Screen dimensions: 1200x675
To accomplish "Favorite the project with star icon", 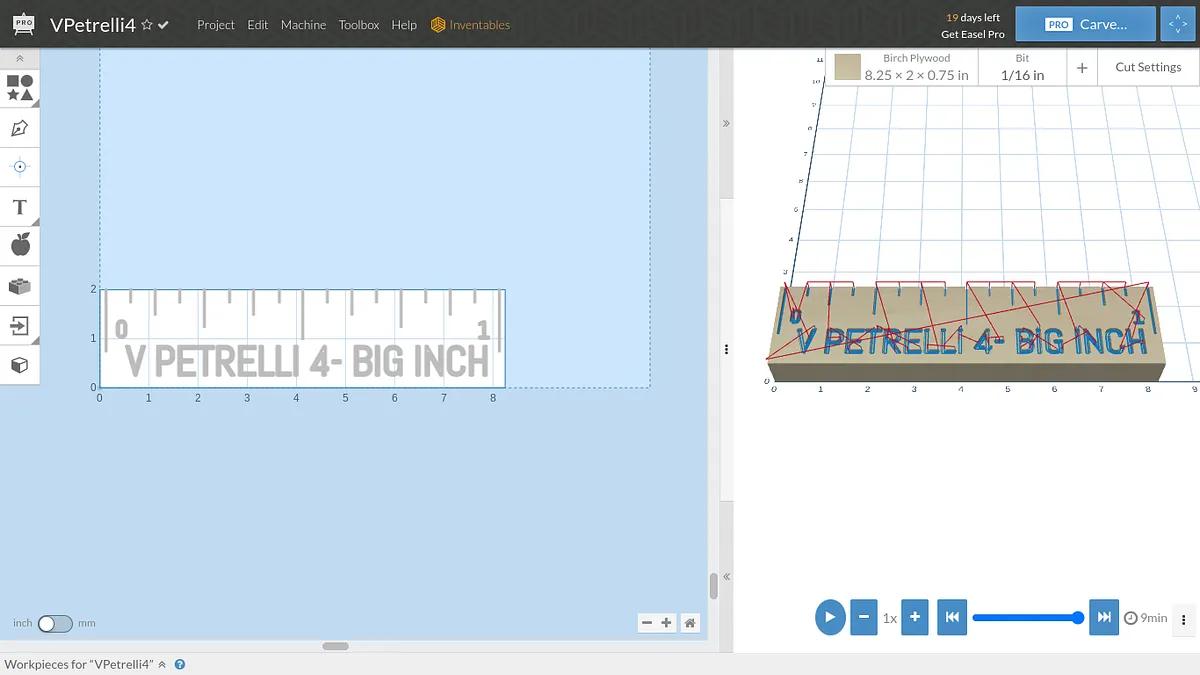I will coord(147,25).
